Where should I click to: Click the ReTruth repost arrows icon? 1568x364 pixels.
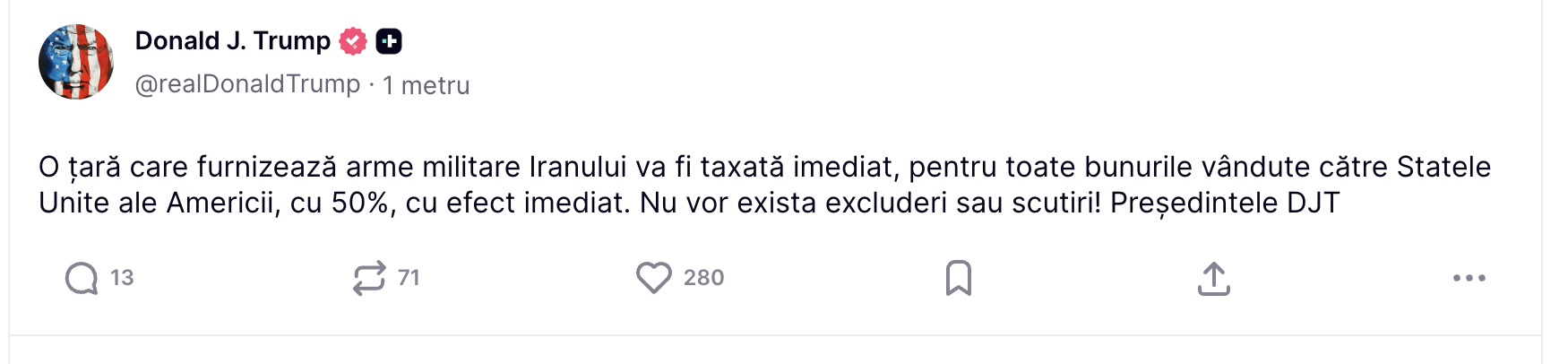click(x=369, y=278)
